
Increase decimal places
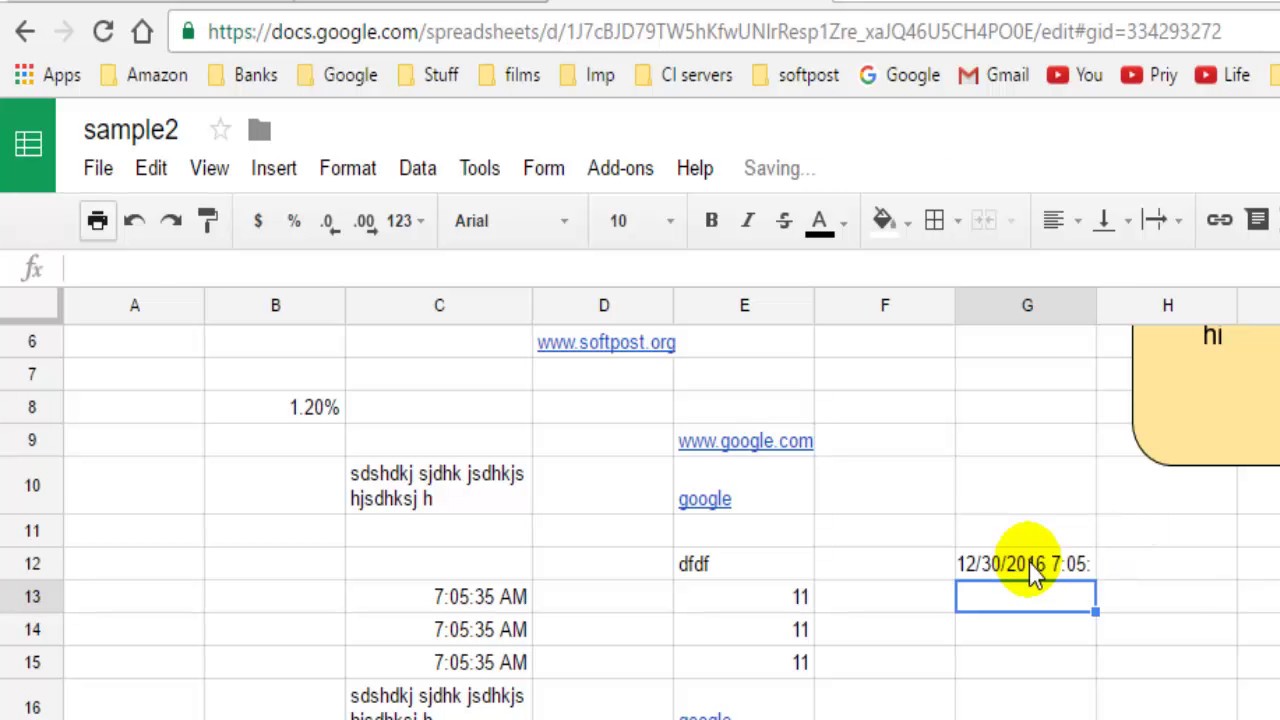click(x=365, y=221)
